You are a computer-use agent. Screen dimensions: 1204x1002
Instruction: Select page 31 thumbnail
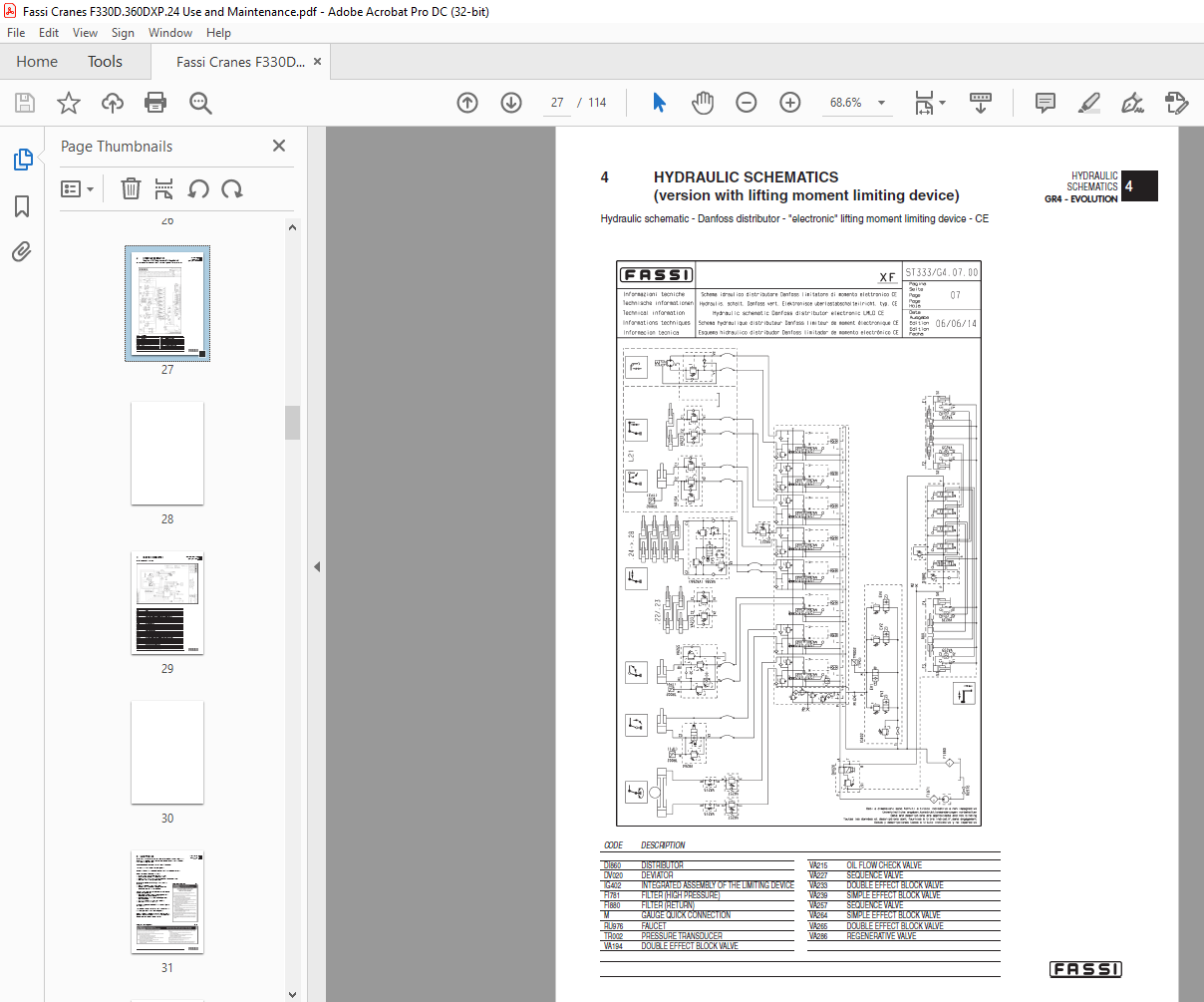pos(167,901)
